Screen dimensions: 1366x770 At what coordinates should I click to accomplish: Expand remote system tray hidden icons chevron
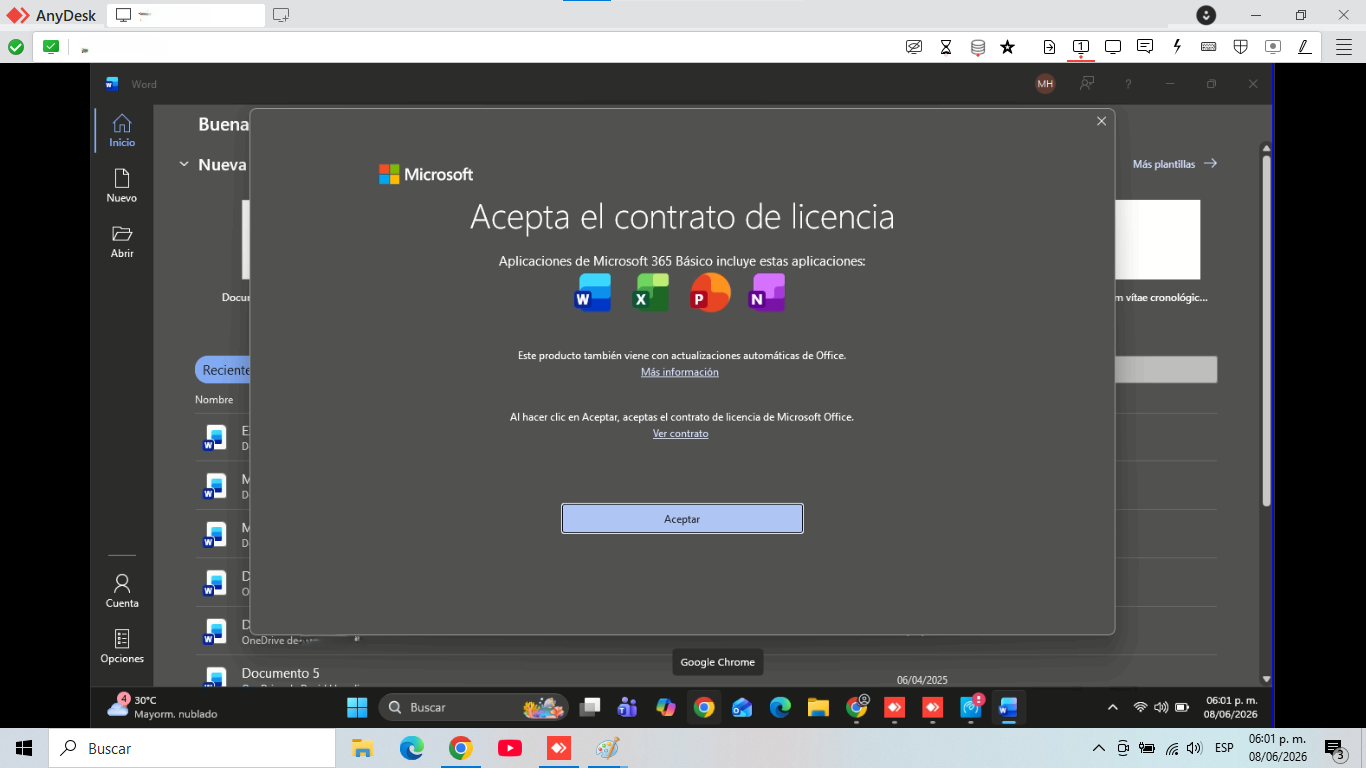pyautogui.click(x=1112, y=708)
